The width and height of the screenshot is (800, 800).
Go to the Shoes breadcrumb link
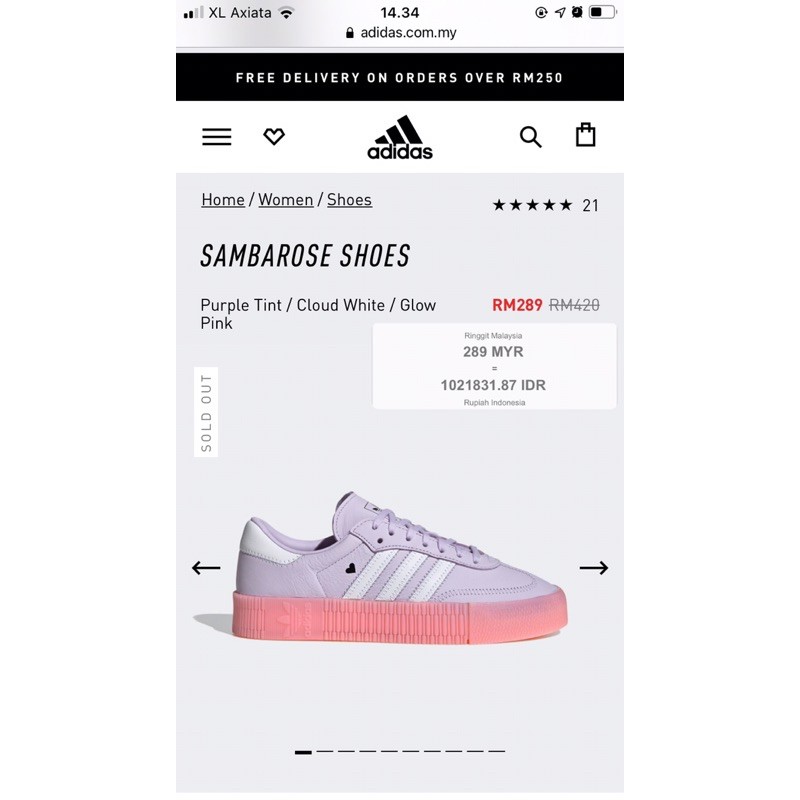349,200
